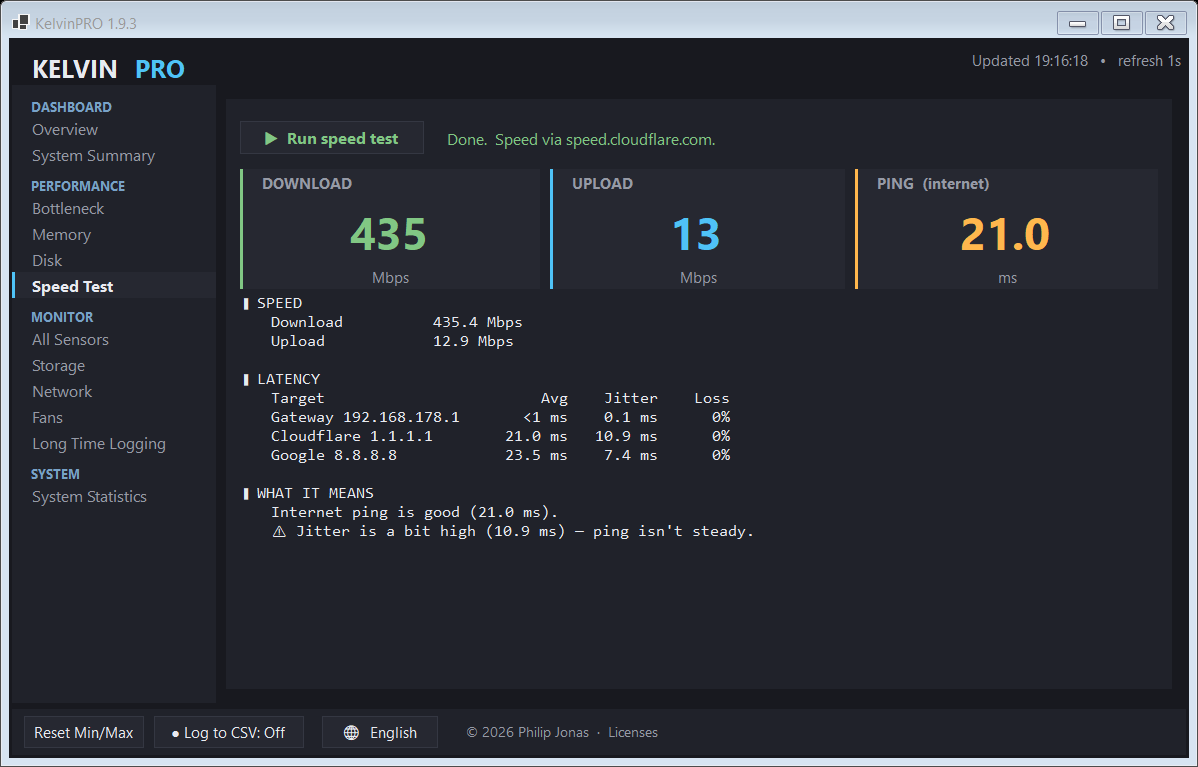The width and height of the screenshot is (1198, 767).
Task: Toggle Log to CSV logging
Action: click(x=228, y=733)
